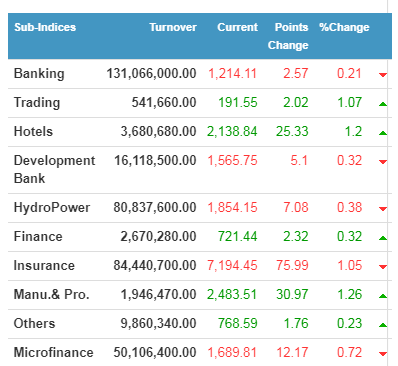Click HydroPower points change 7.08

(x=296, y=208)
